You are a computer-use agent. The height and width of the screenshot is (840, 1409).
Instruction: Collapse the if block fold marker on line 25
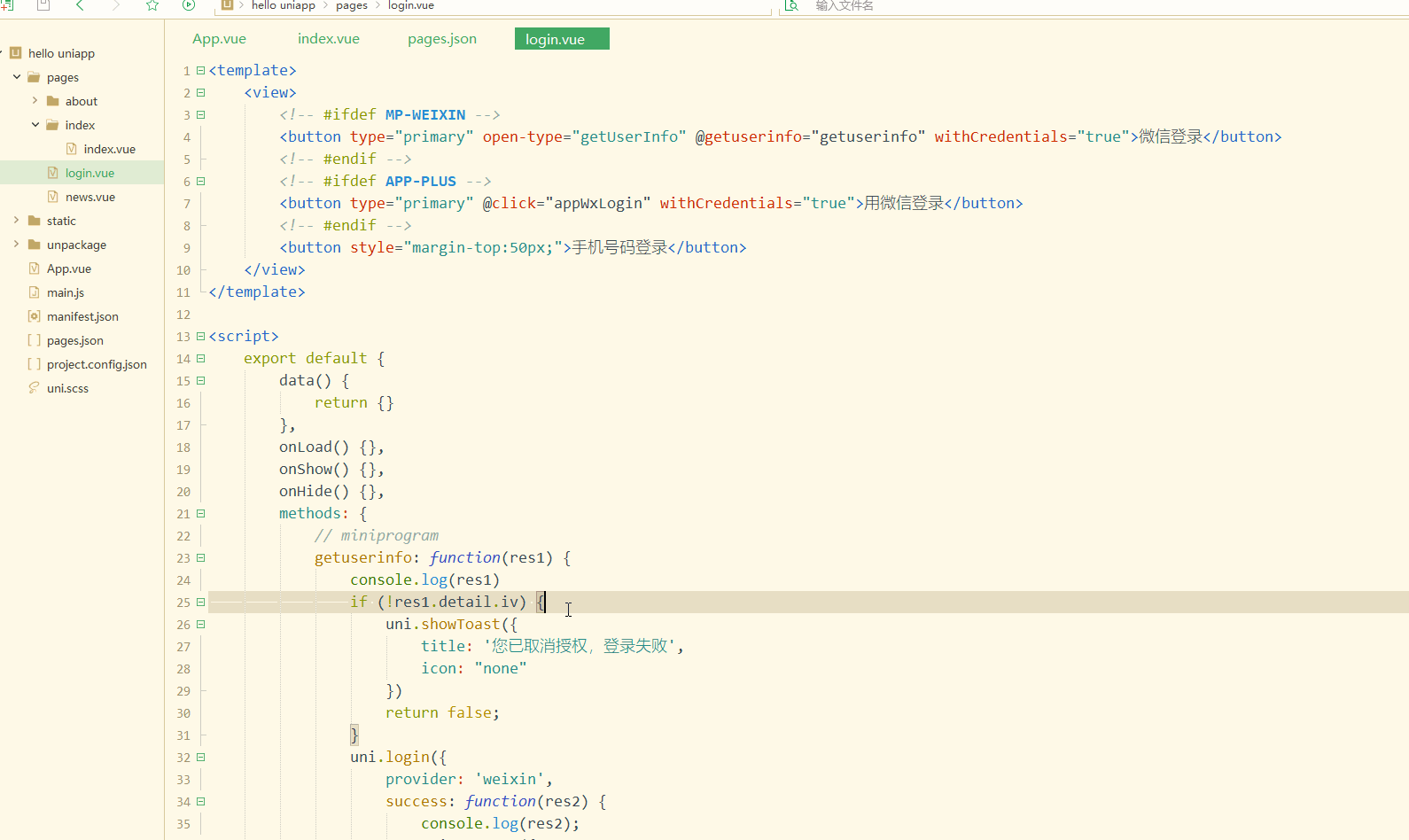click(200, 602)
